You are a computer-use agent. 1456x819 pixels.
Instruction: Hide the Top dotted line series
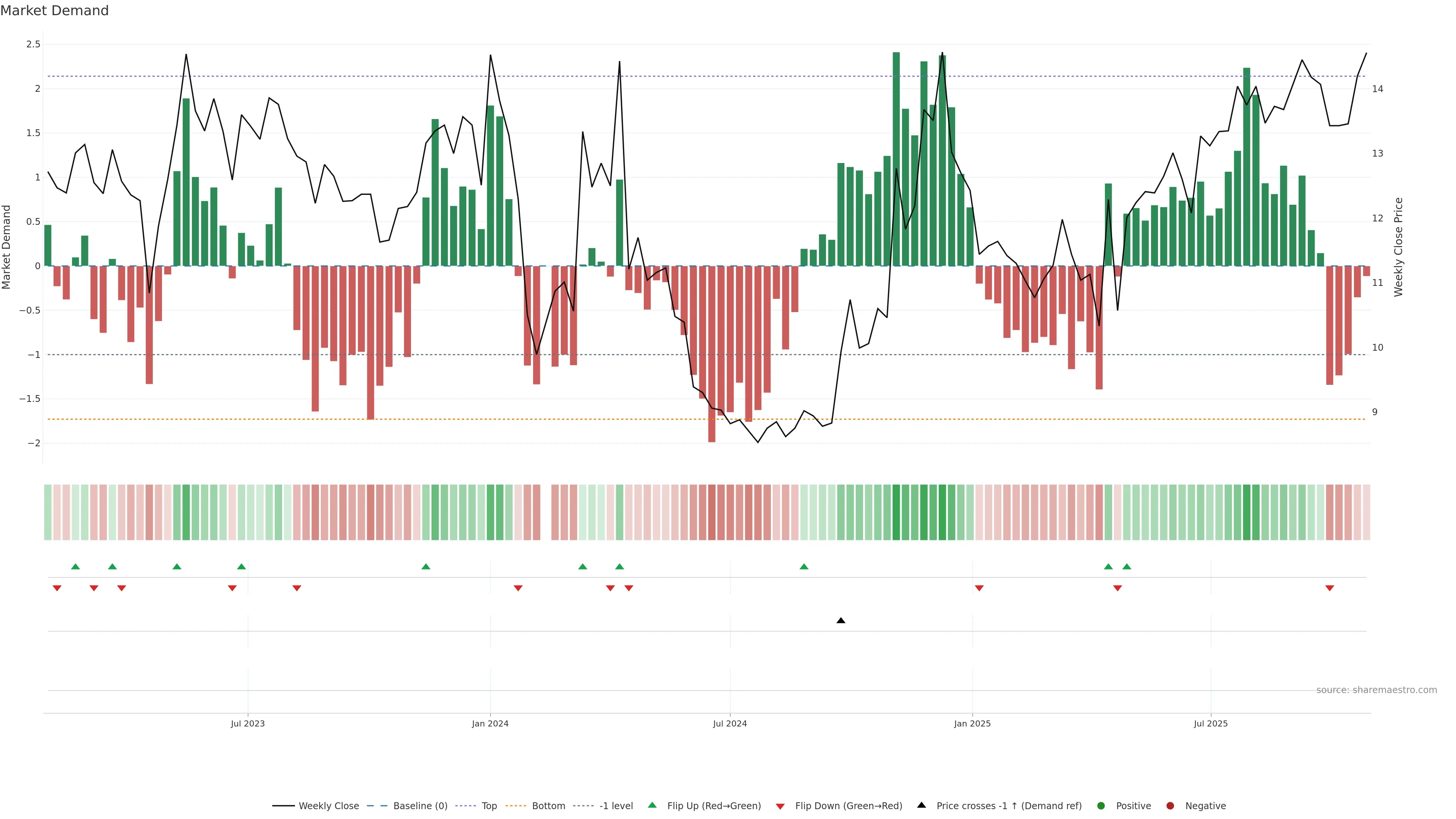tap(489, 806)
